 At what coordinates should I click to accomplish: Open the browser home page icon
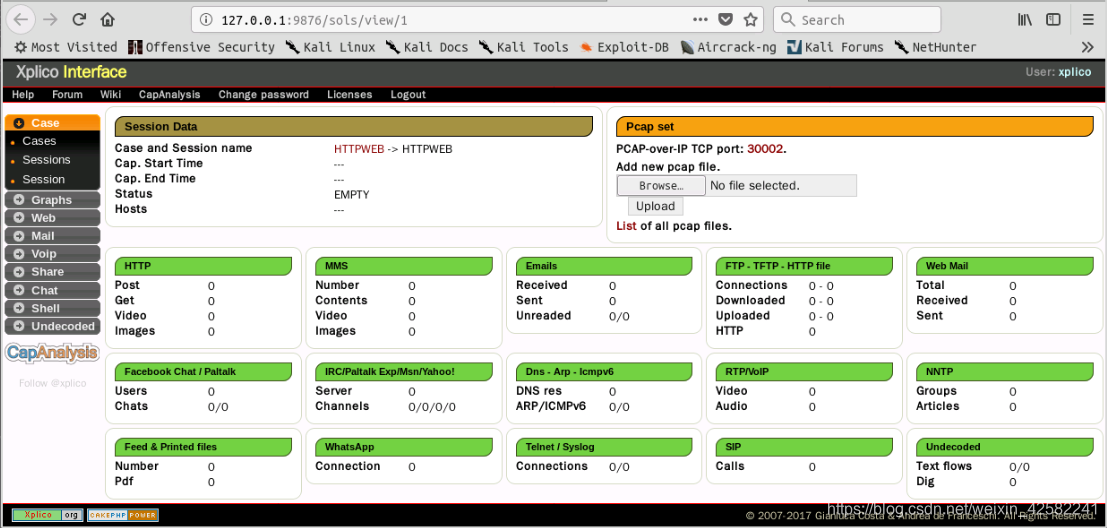click(107, 20)
